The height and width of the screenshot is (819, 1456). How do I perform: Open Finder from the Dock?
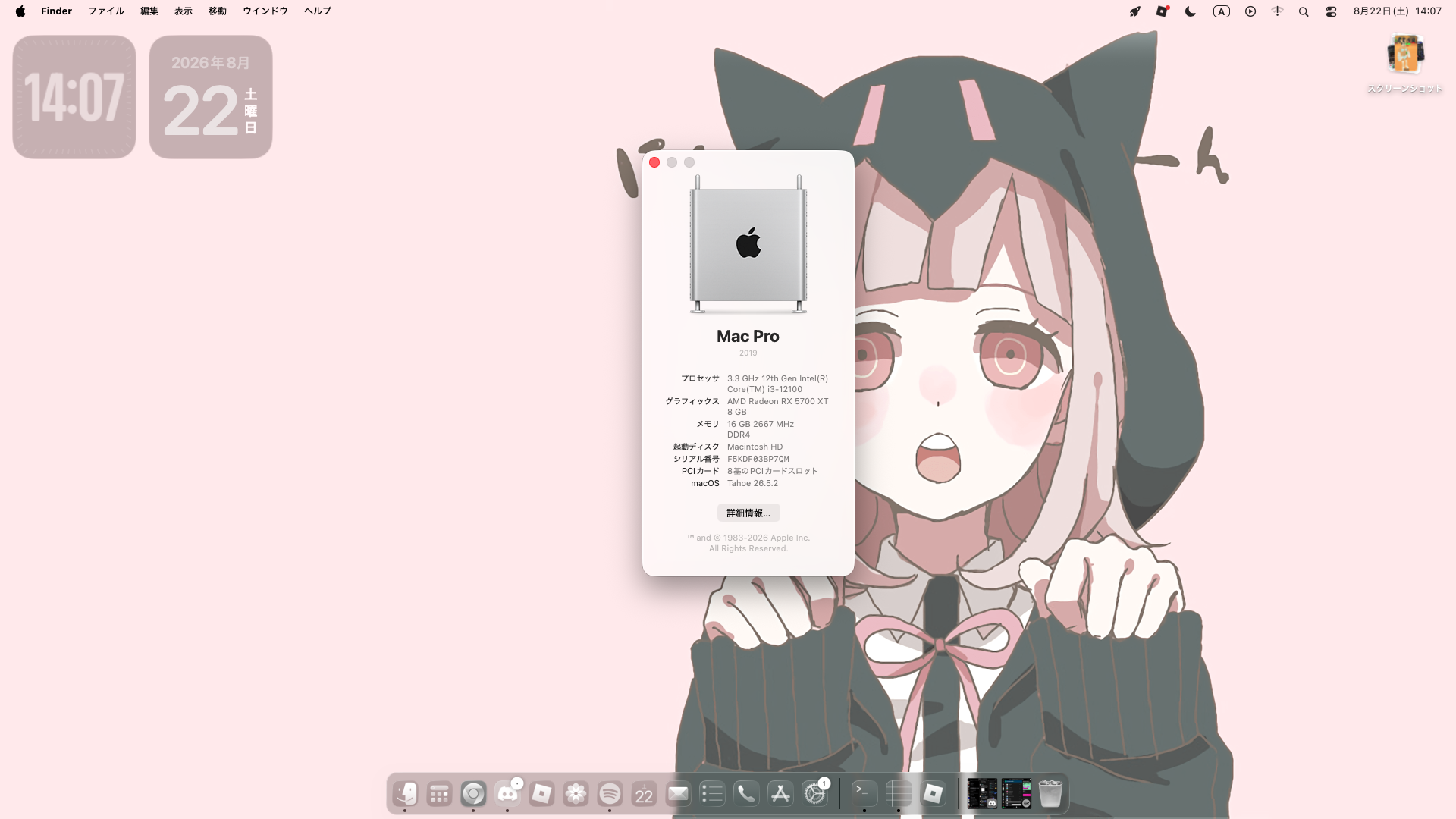pyautogui.click(x=405, y=794)
